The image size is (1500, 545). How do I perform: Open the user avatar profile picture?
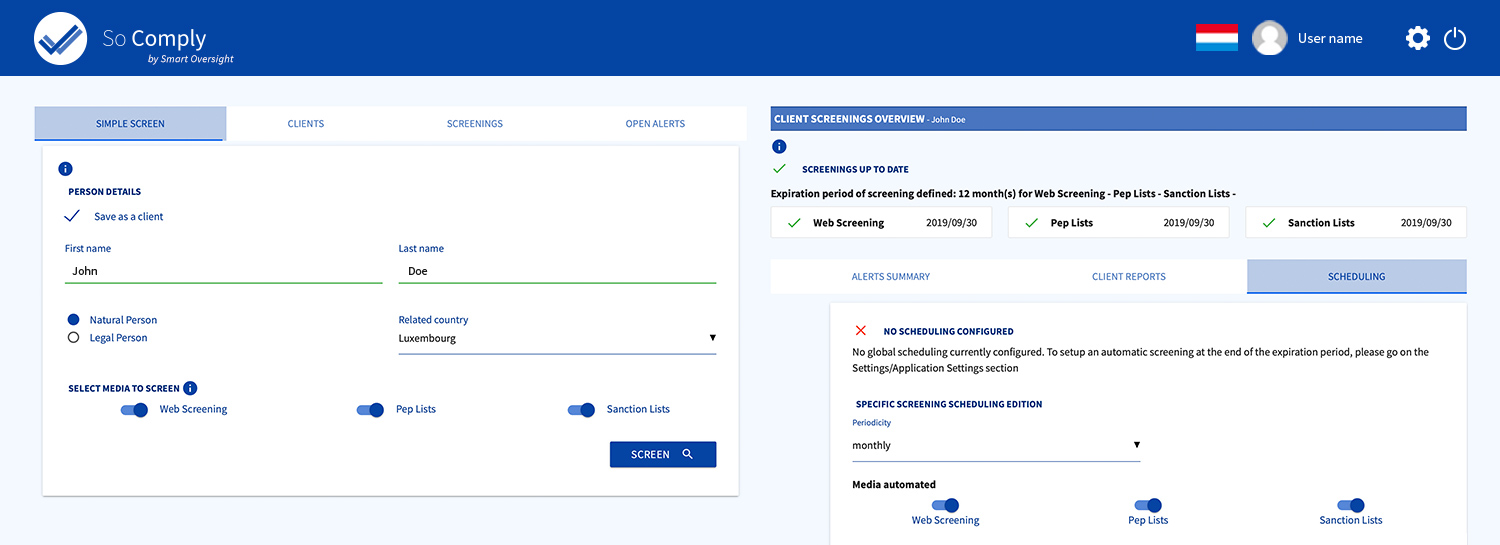click(x=1269, y=38)
